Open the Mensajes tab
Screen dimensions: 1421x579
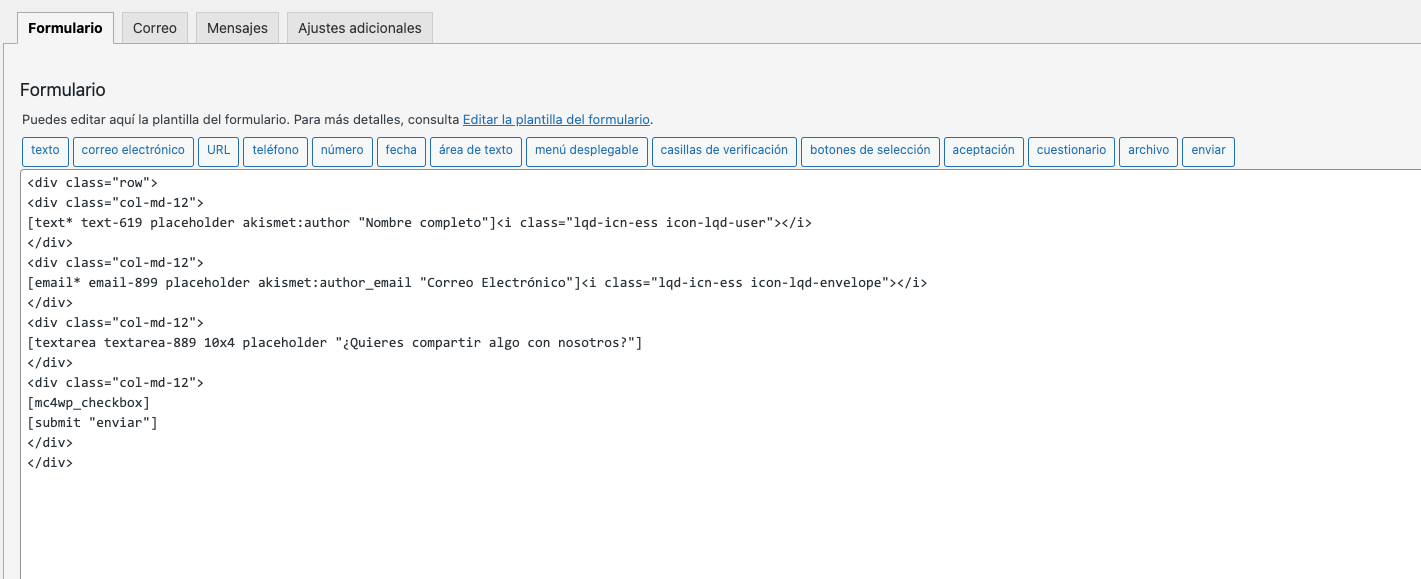237,28
